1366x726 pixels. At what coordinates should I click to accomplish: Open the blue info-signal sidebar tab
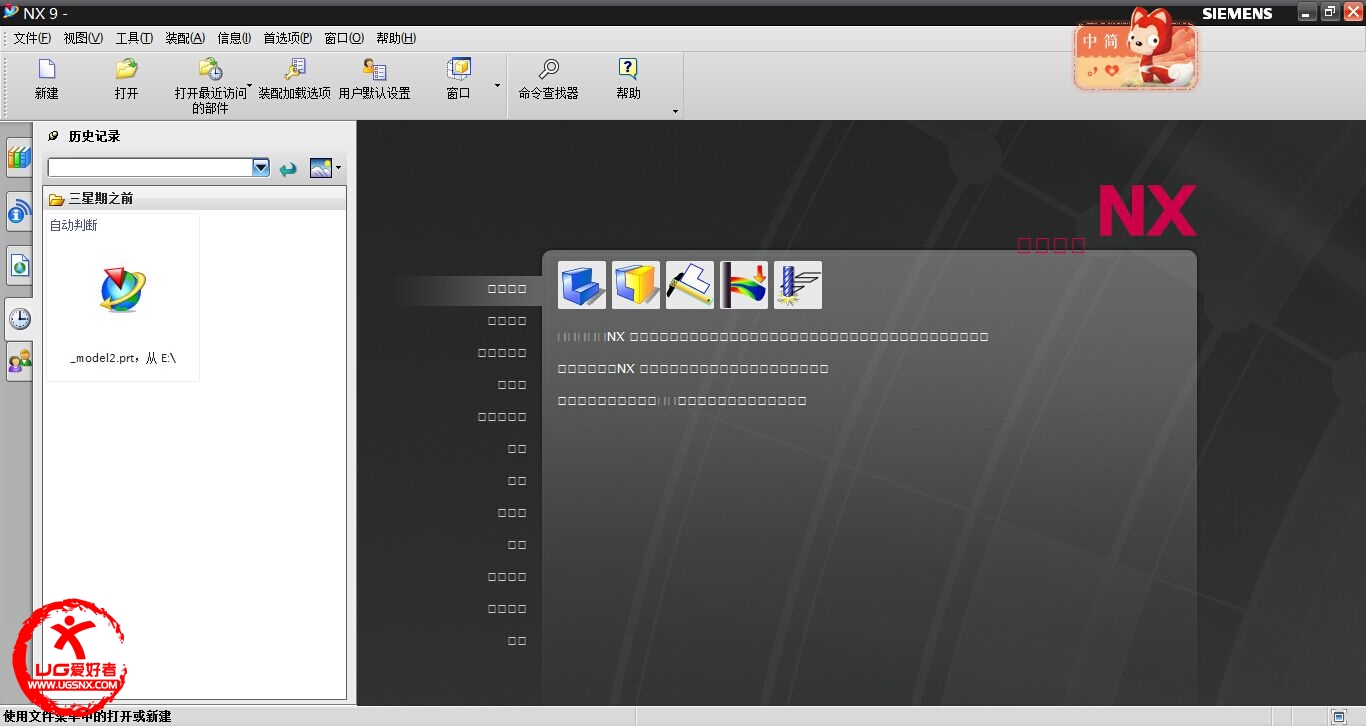(x=19, y=212)
